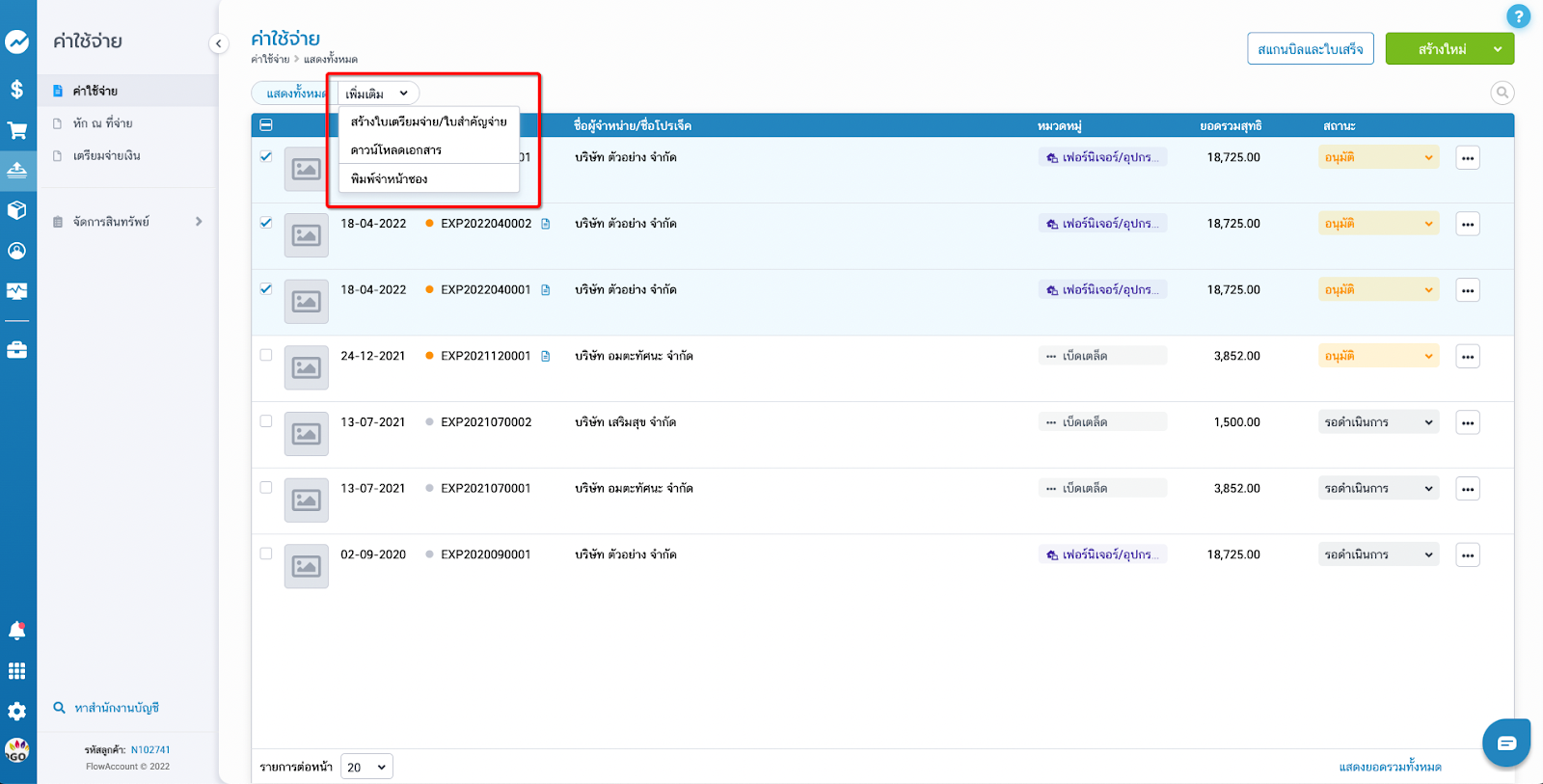Click the document icon beside EXP2022040002
1543x784 pixels.
pyautogui.click(x=546, y=224)
